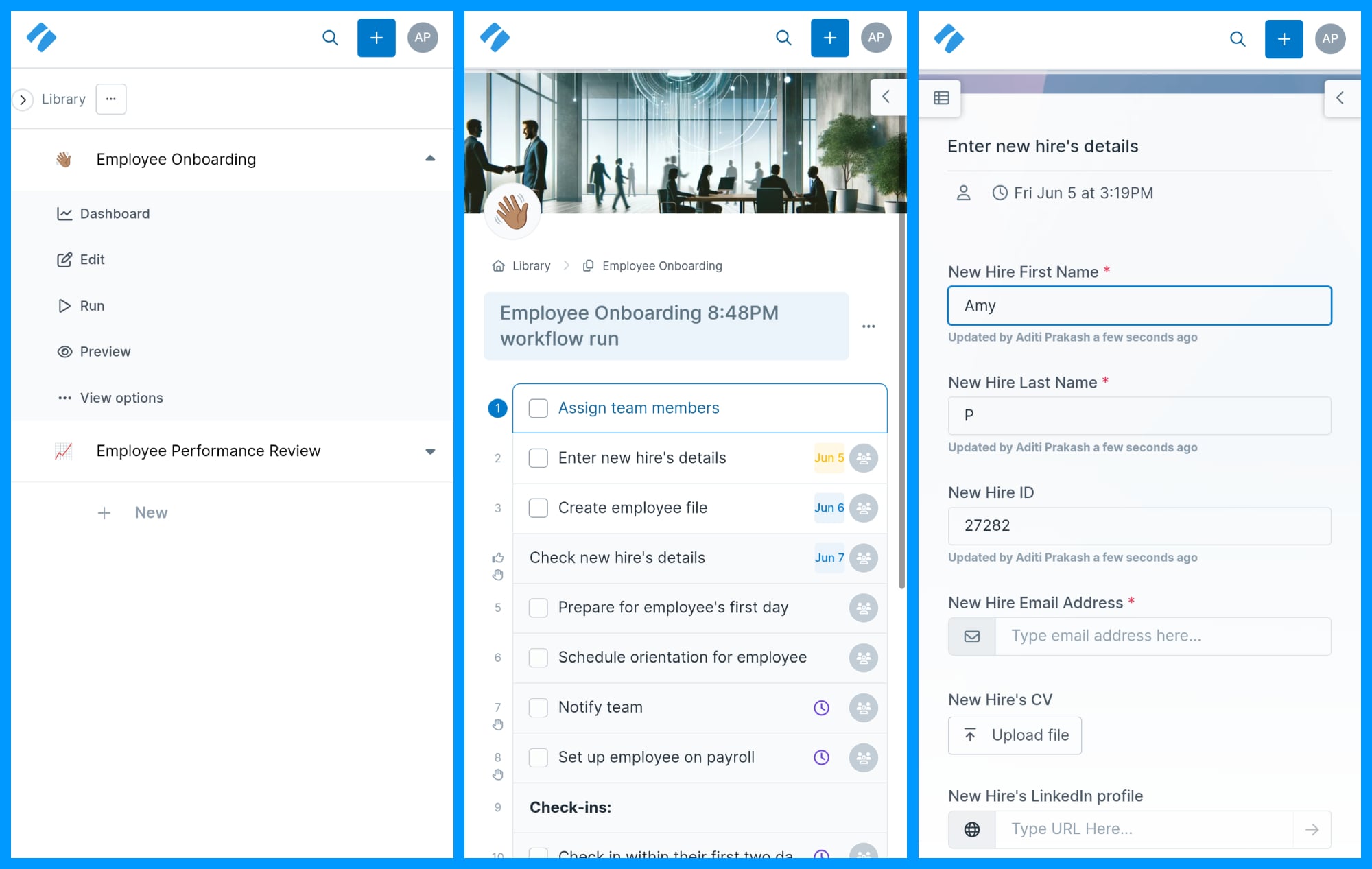Expand Library sidebar chevron
The image size is (1372, 869).
click(x=23, y=100)
